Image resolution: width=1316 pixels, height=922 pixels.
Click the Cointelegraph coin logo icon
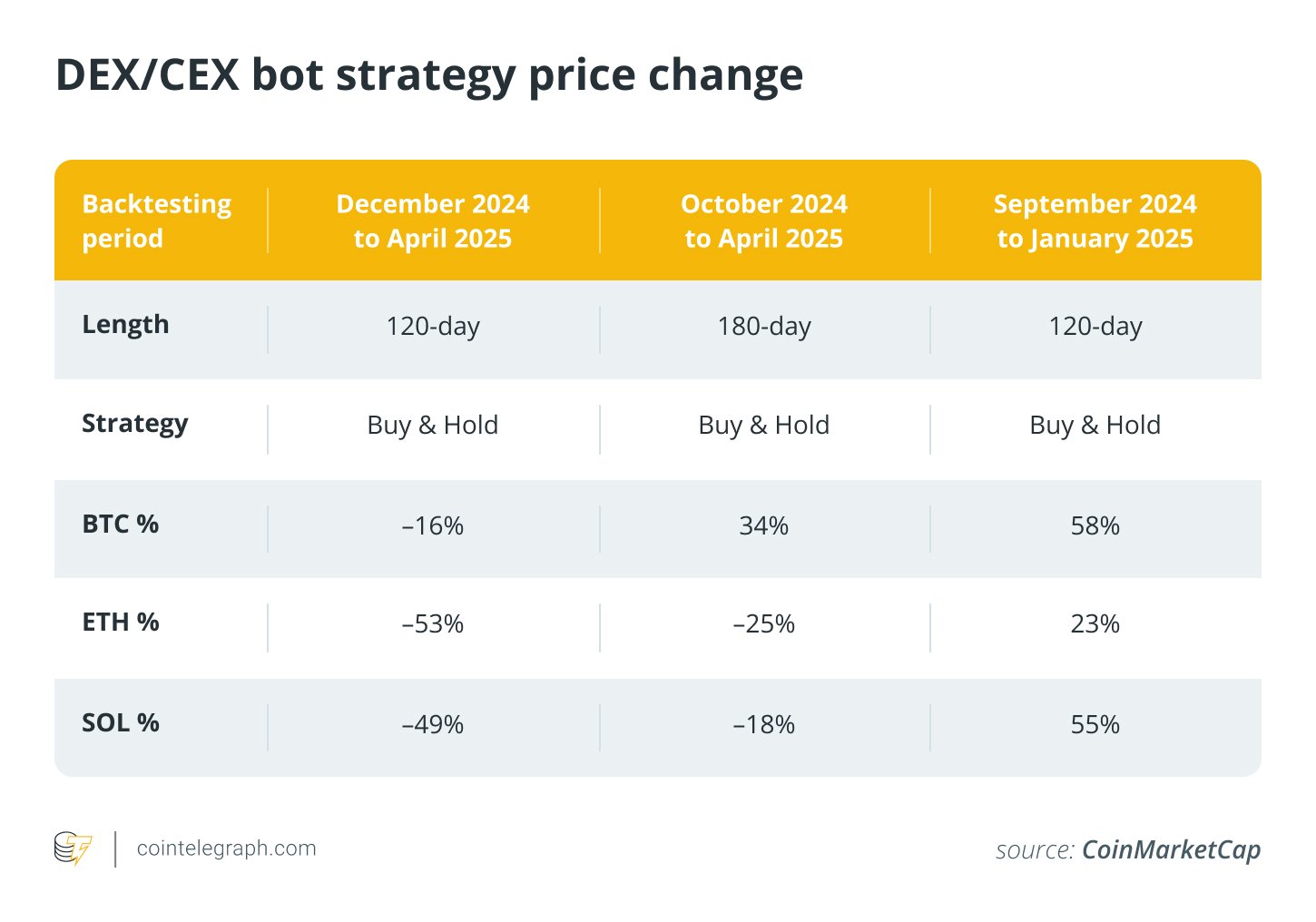(x=73, y=848)
